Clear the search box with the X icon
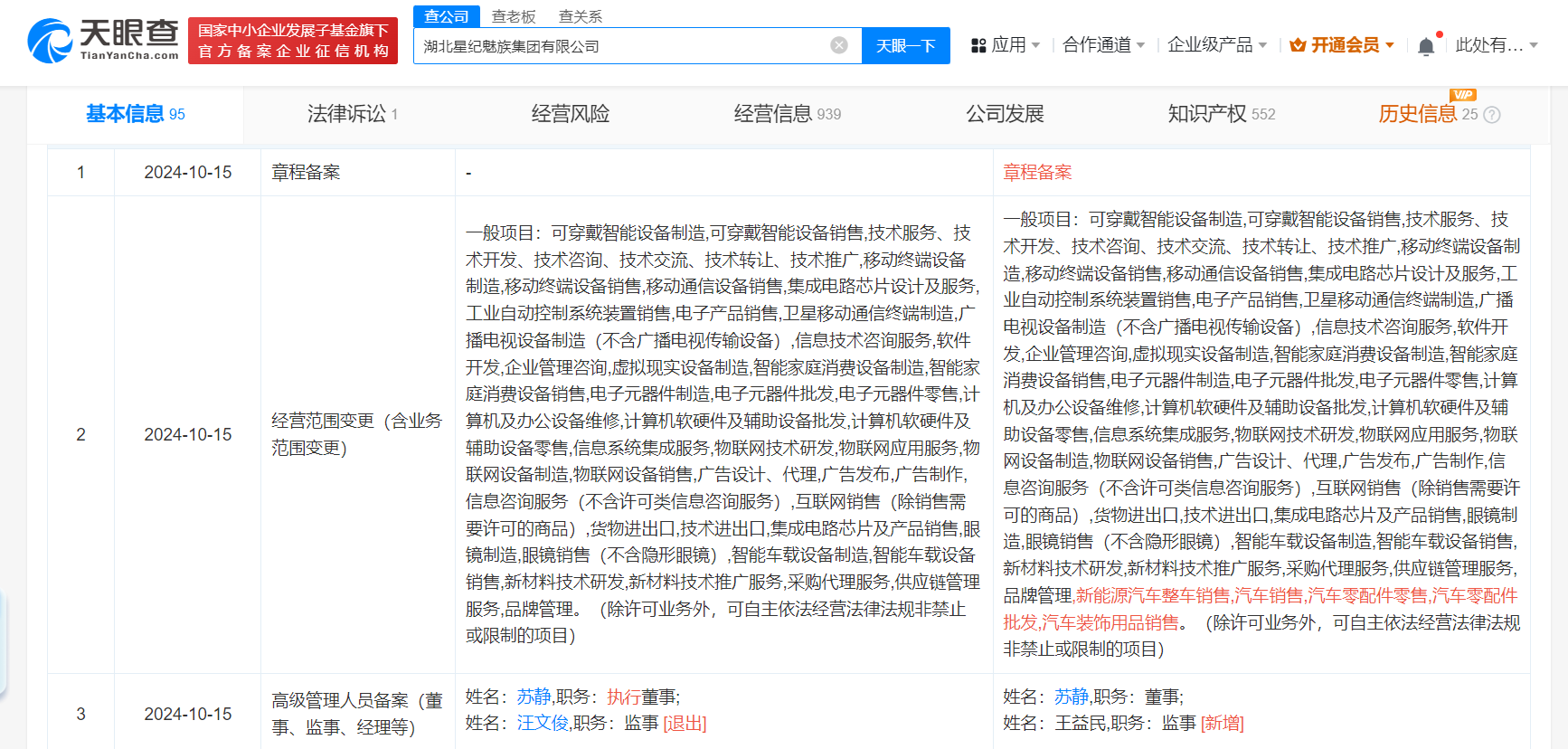The width and height of the screenshot is (1568, 749). click(x=839, y=45)
